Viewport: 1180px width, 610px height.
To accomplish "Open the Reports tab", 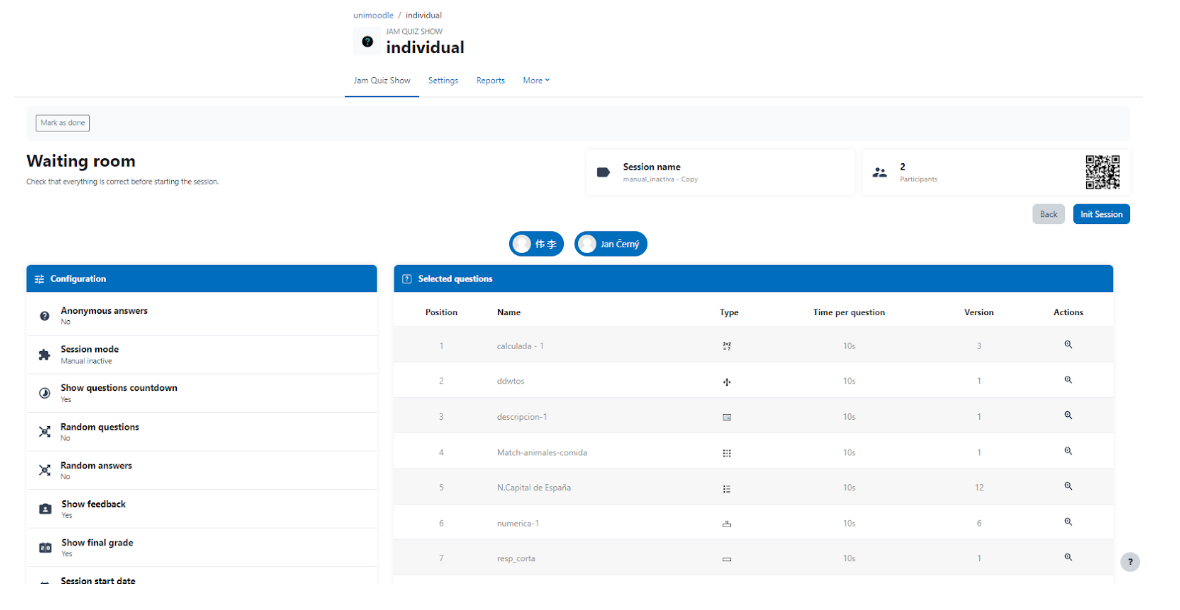I will click(x=491, y=80).
